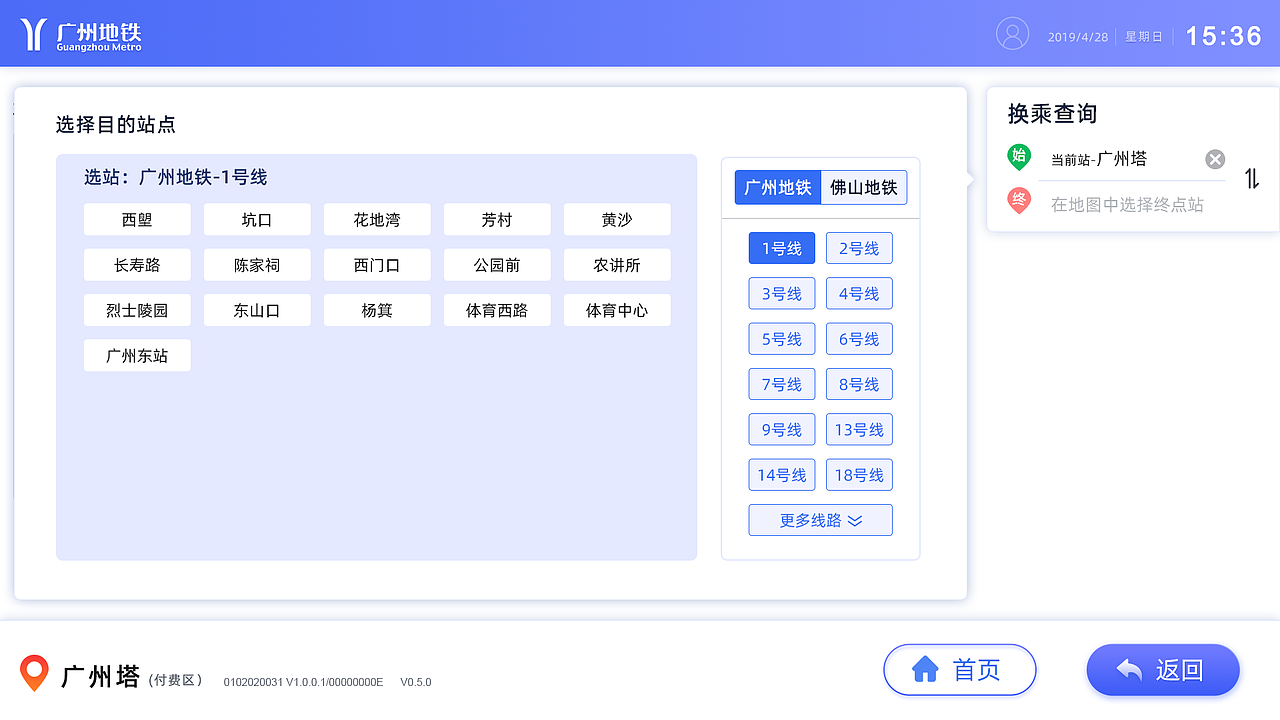This screenshot has height=720, width=1280.
Task: Select 2号线 line button
Action: (x=859, y=248)
